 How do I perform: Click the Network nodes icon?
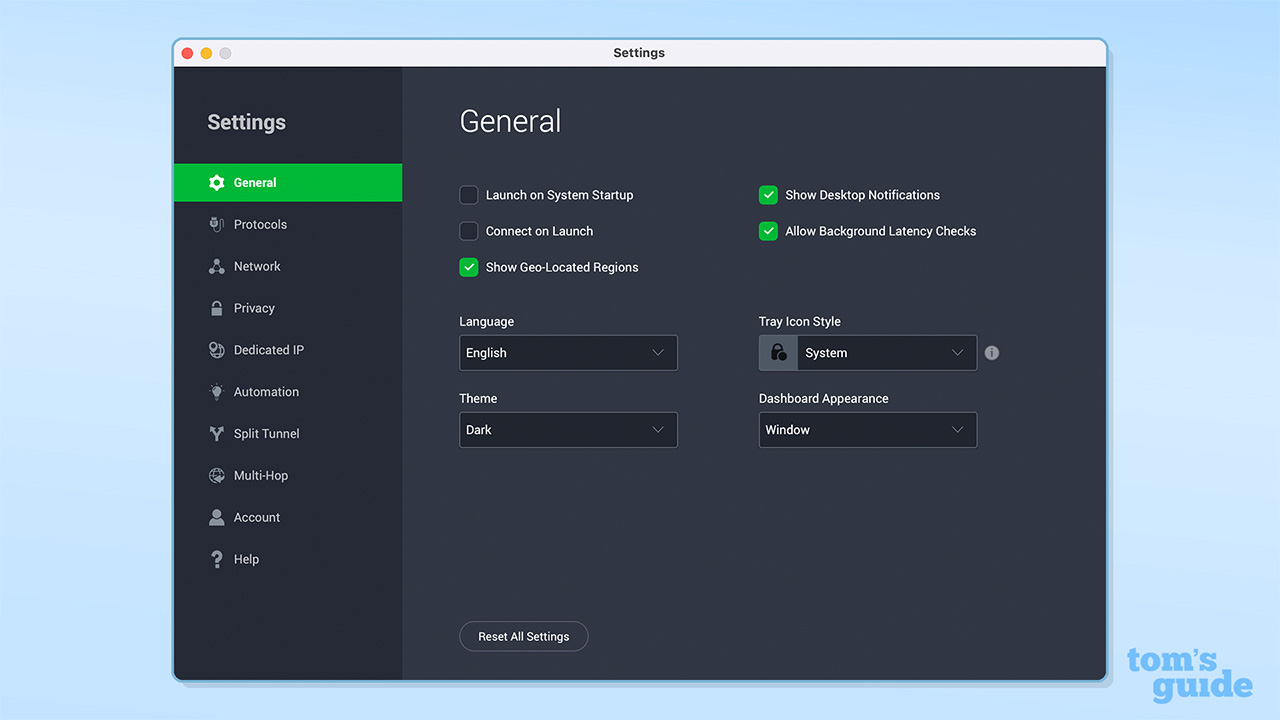(216, 266)
